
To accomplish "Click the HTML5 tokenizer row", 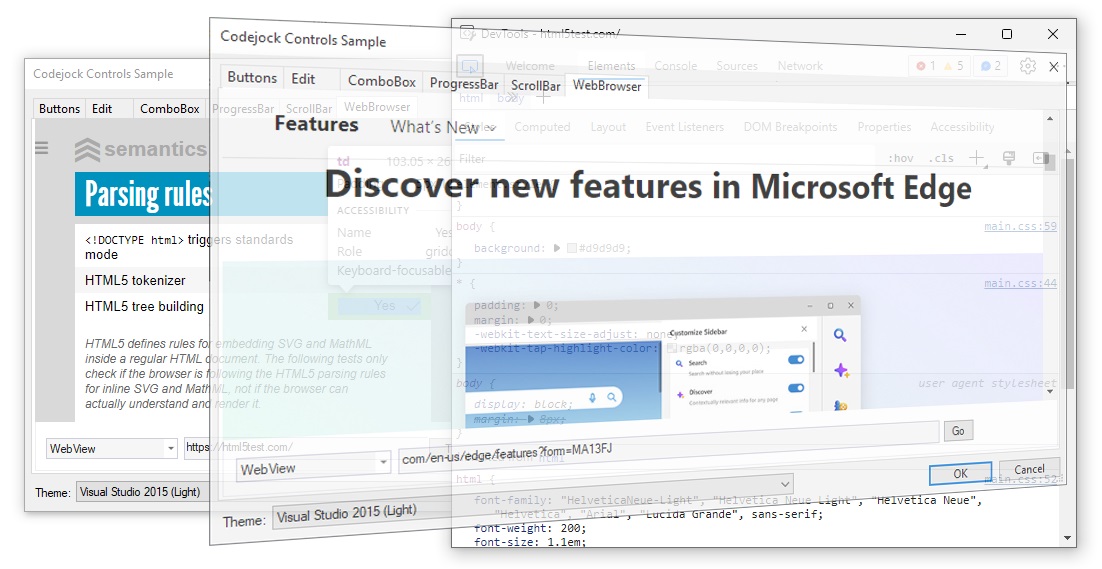I will coord(135,280).
